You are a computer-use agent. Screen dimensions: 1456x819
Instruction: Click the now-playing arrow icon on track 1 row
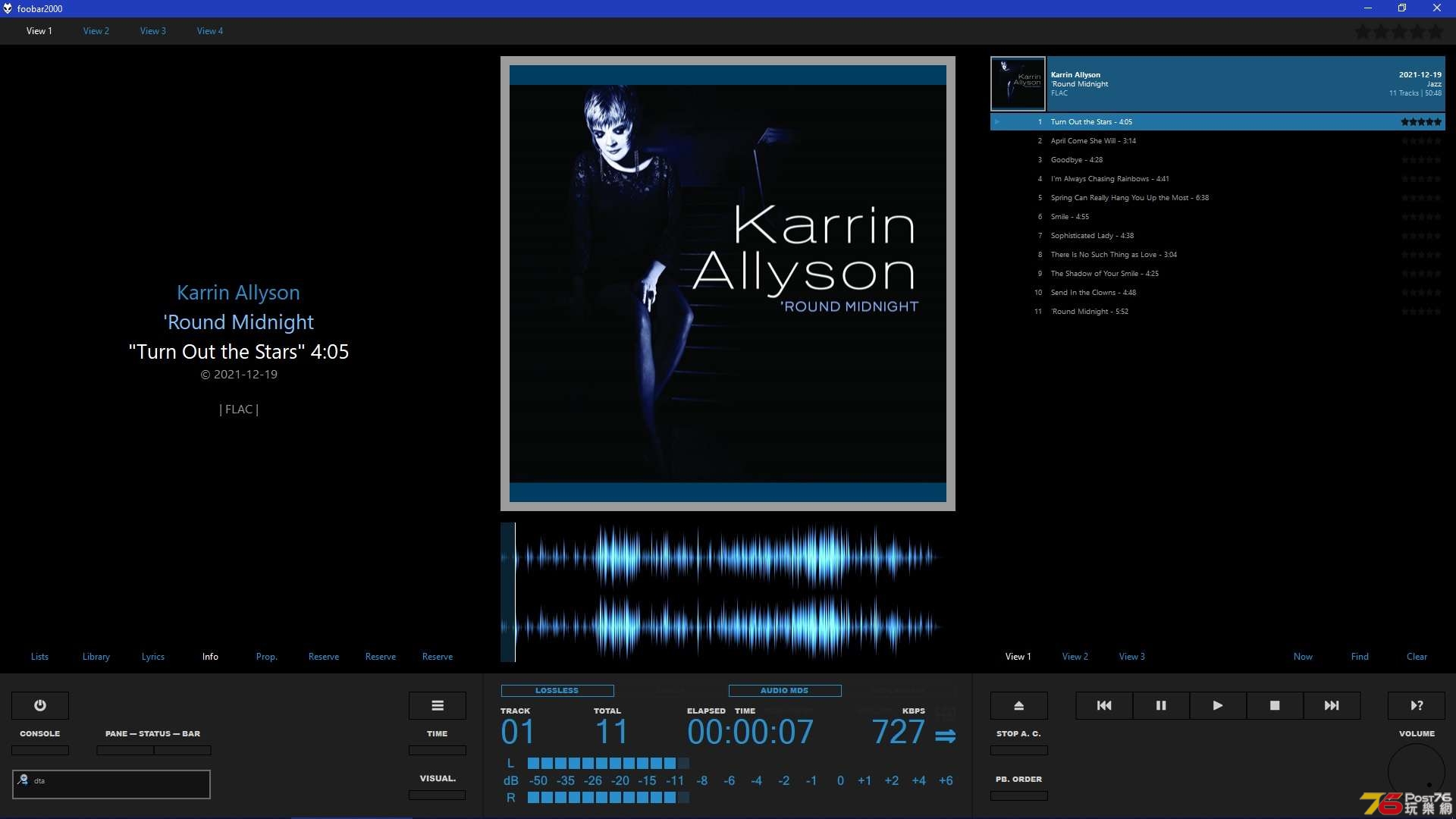[997, 121]
